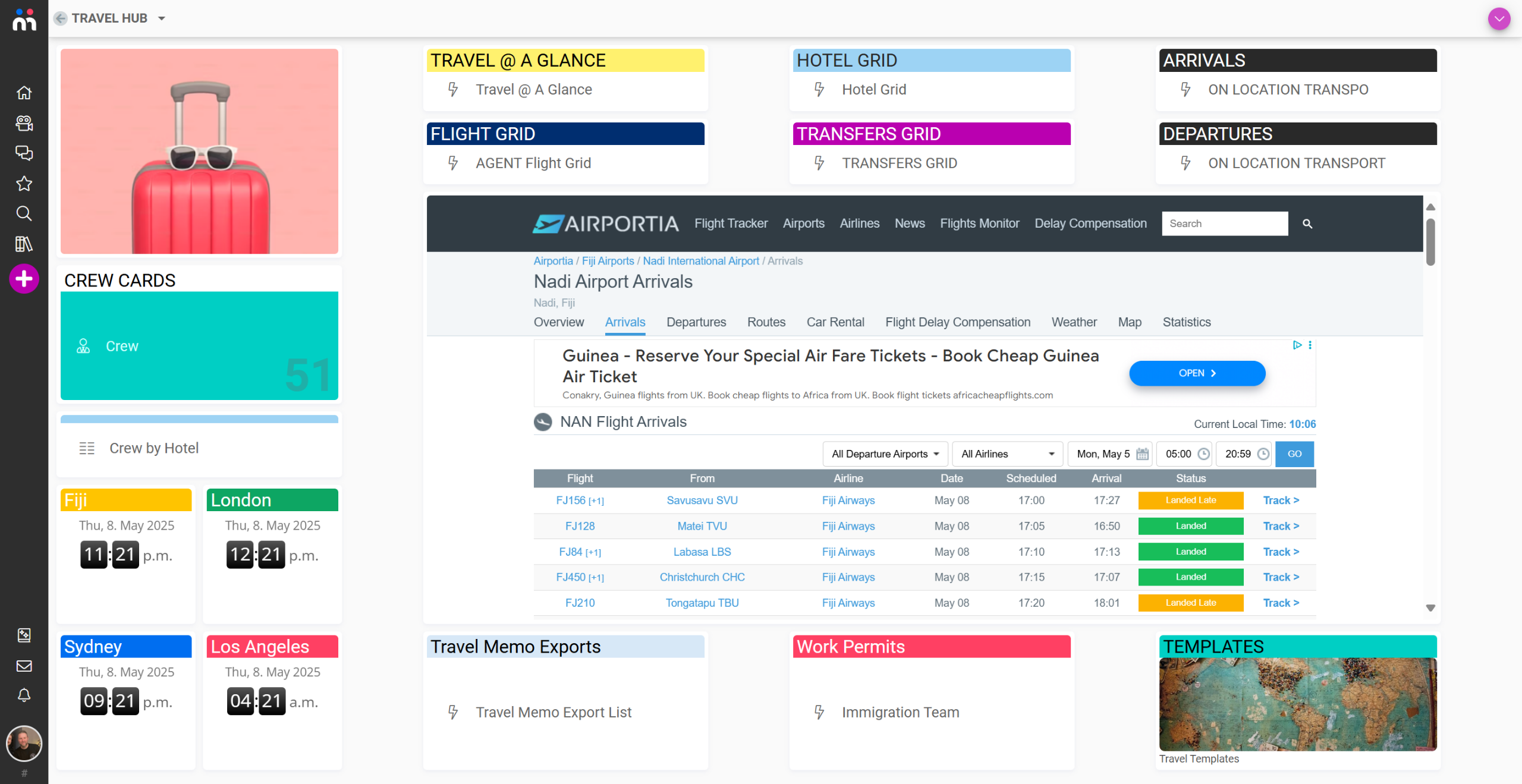Open Travel Memo Export List link

coord(553,712)
